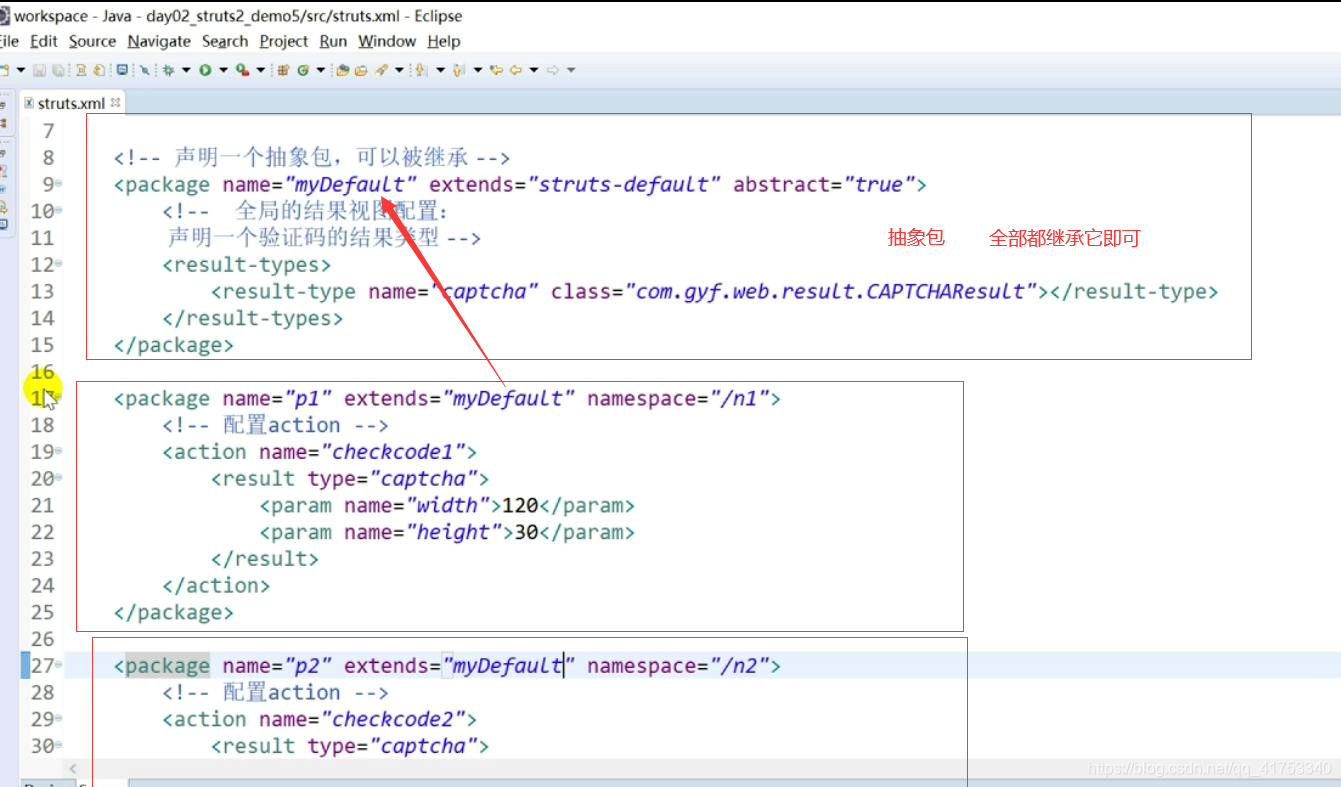Viewport: 1341px width, 787px height.
Task: Click the New Java Class icon
Action: pyautogui.click(x=303, y=70)
